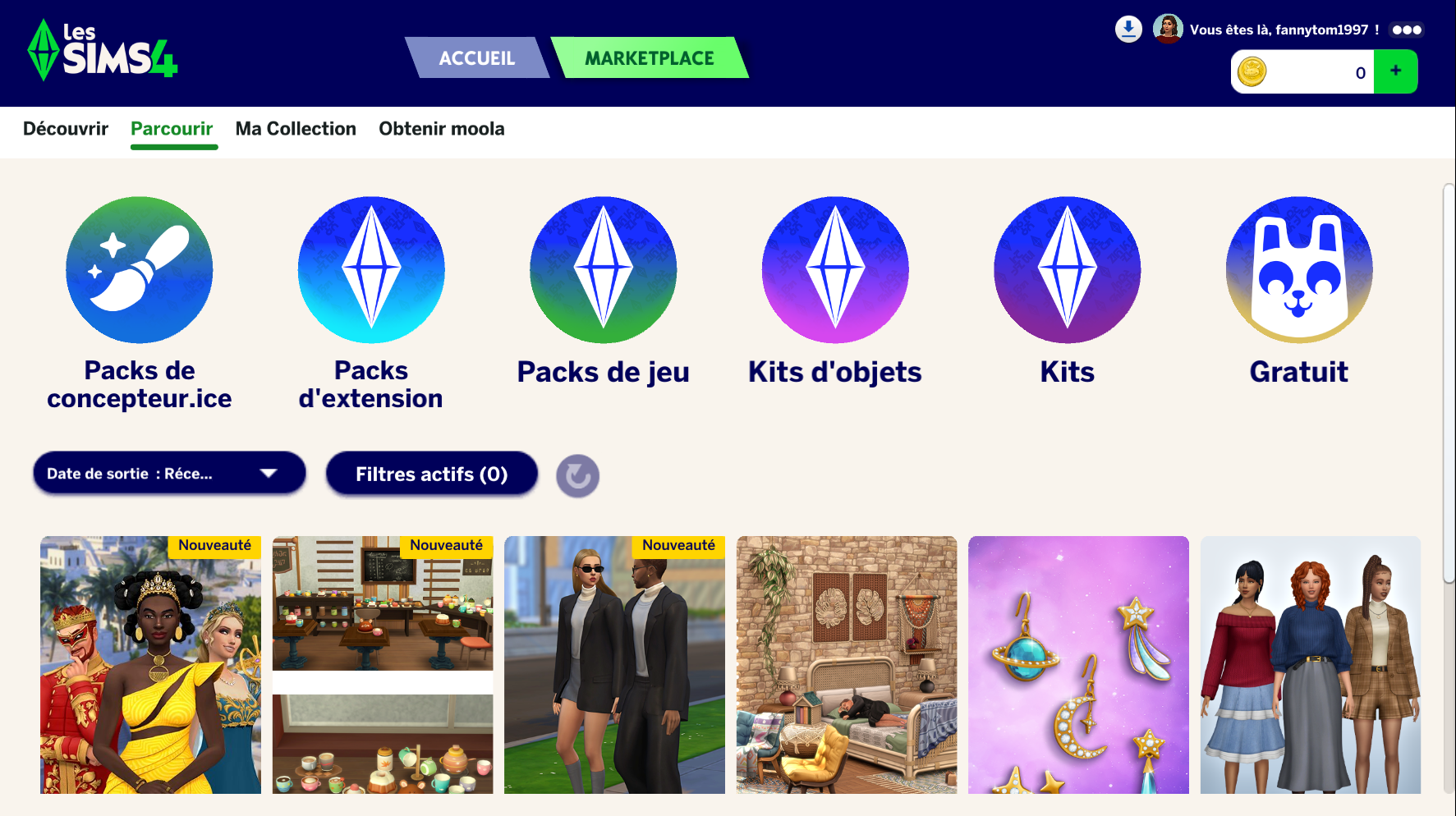
Task: Switch to the ACCUEIL tab
Action: [477, 57]
